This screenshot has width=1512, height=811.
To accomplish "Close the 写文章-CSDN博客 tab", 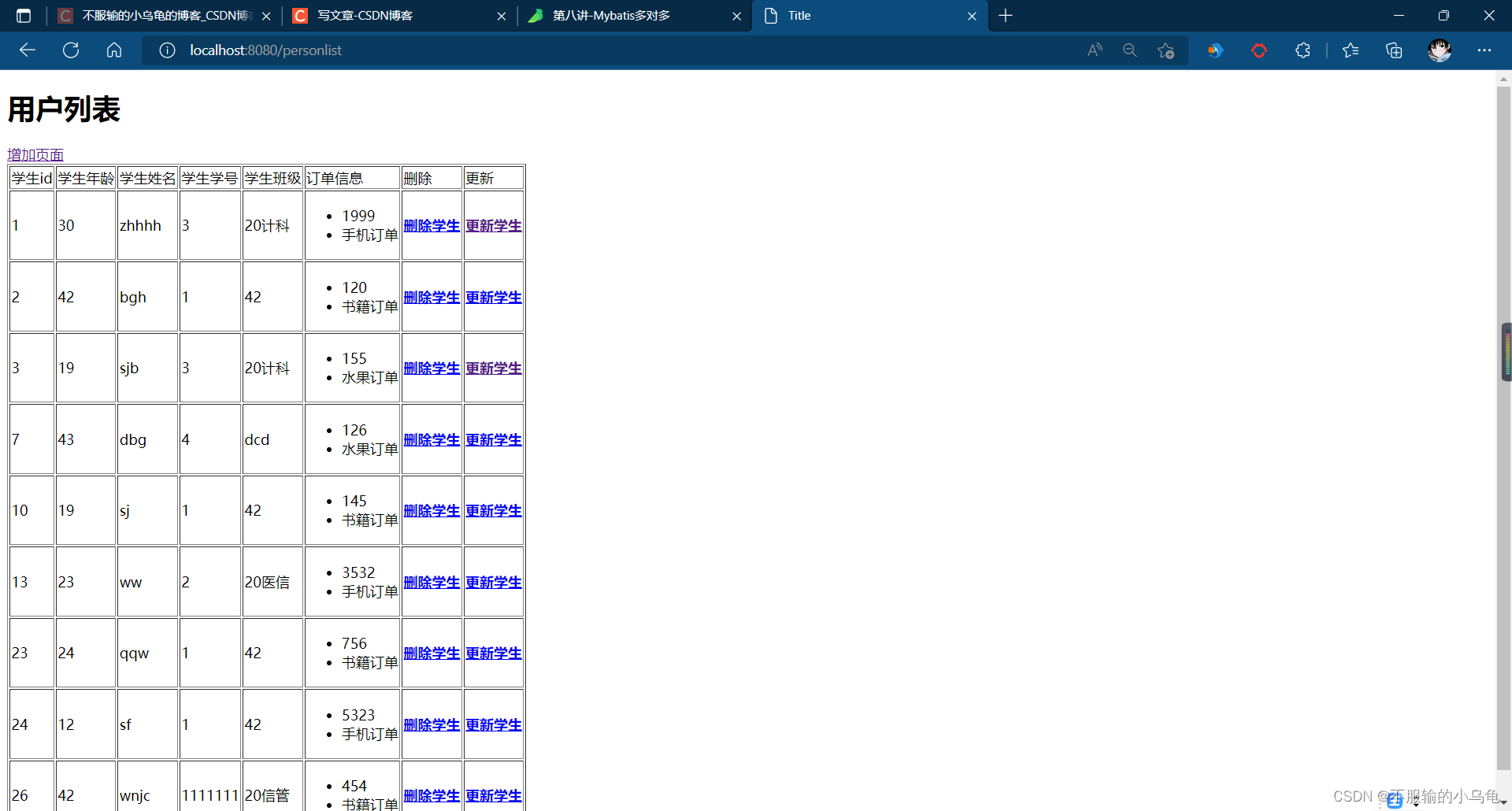I will tap(501, 16).
